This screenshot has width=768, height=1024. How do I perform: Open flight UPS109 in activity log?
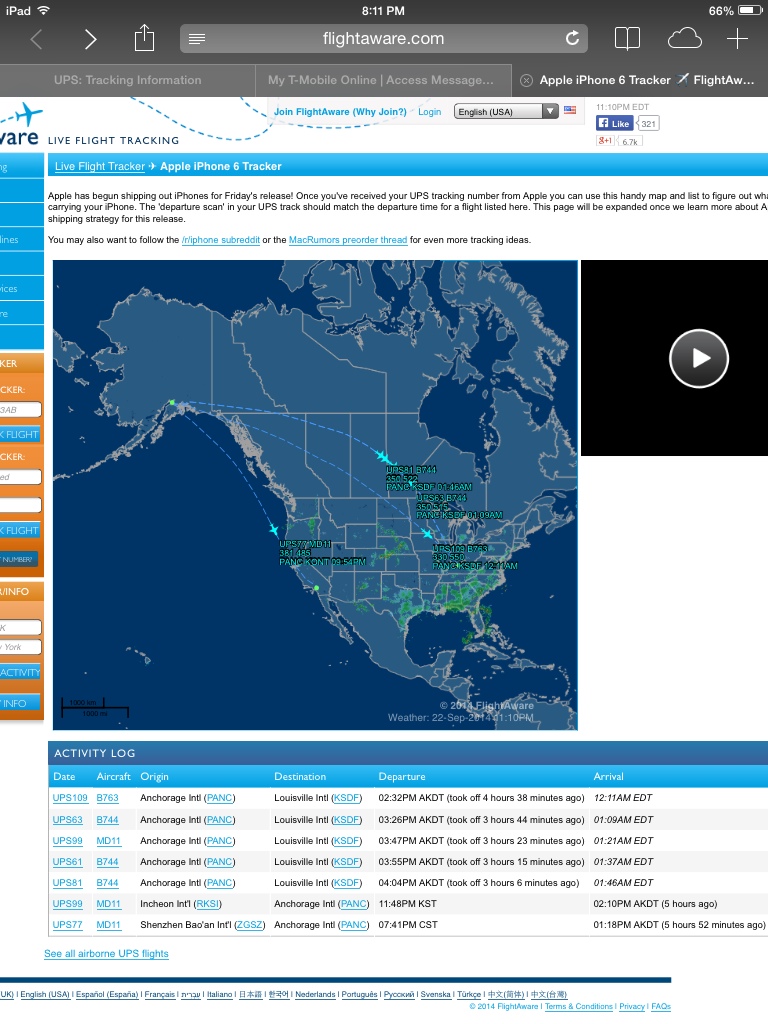pos(70,798)
